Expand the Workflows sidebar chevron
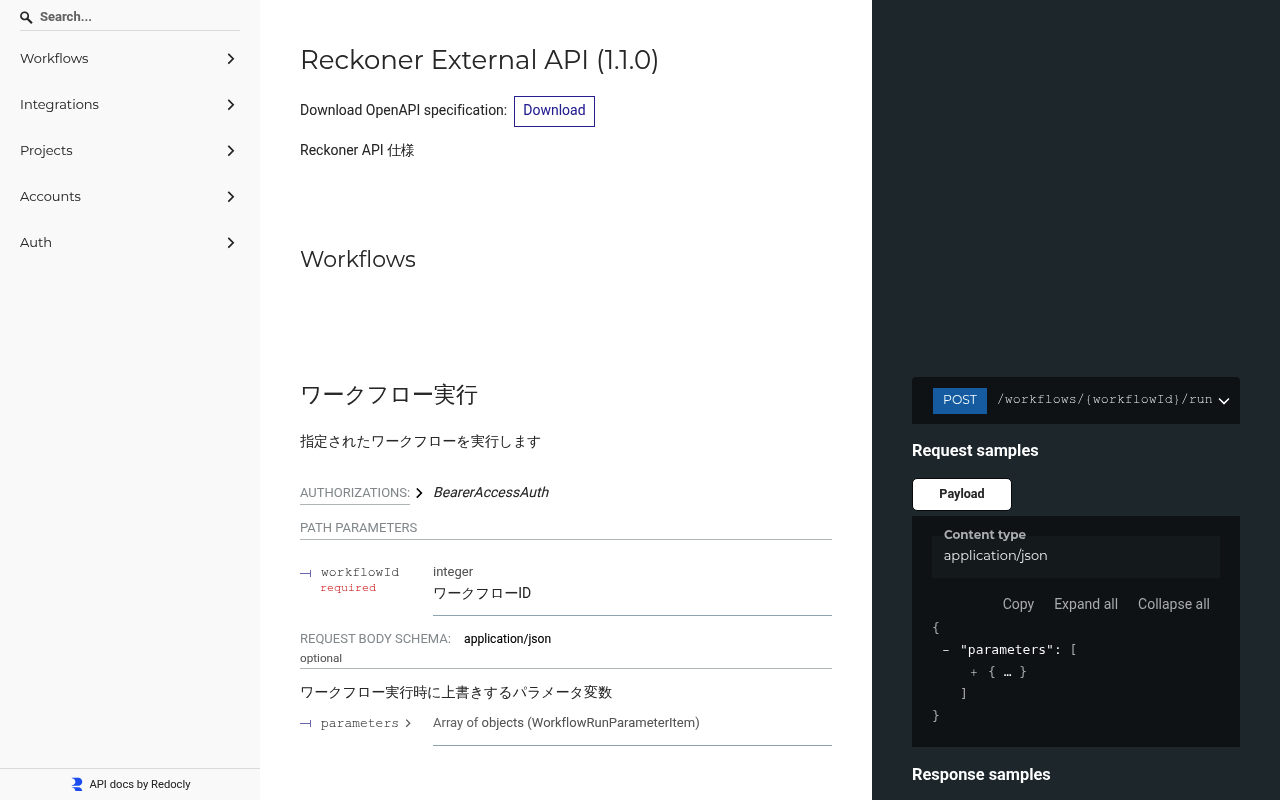The height and width of the screenshot is (800, 1280). [x=231, y=59]
